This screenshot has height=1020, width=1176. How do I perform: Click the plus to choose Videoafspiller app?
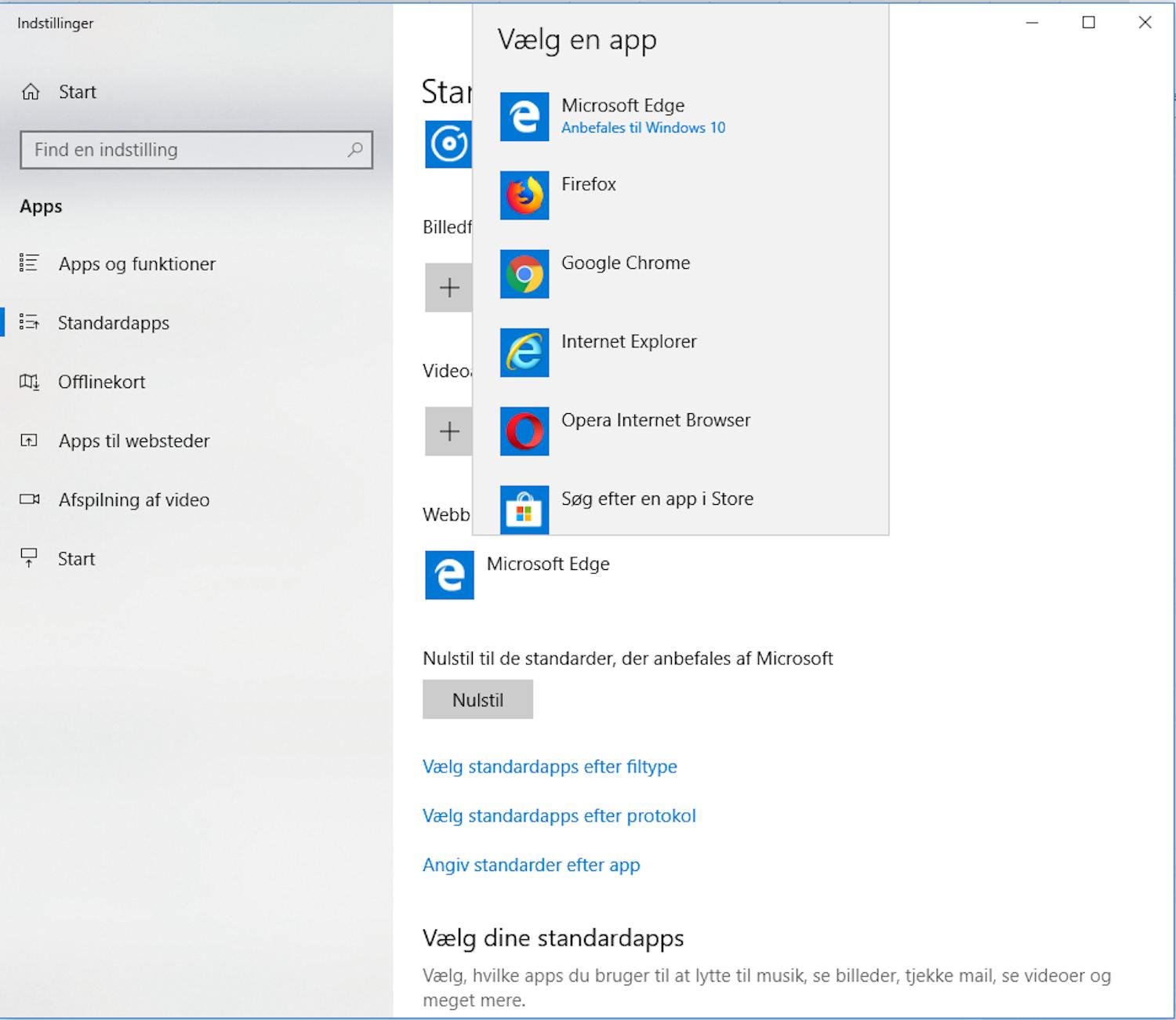(x=449, y=431)
